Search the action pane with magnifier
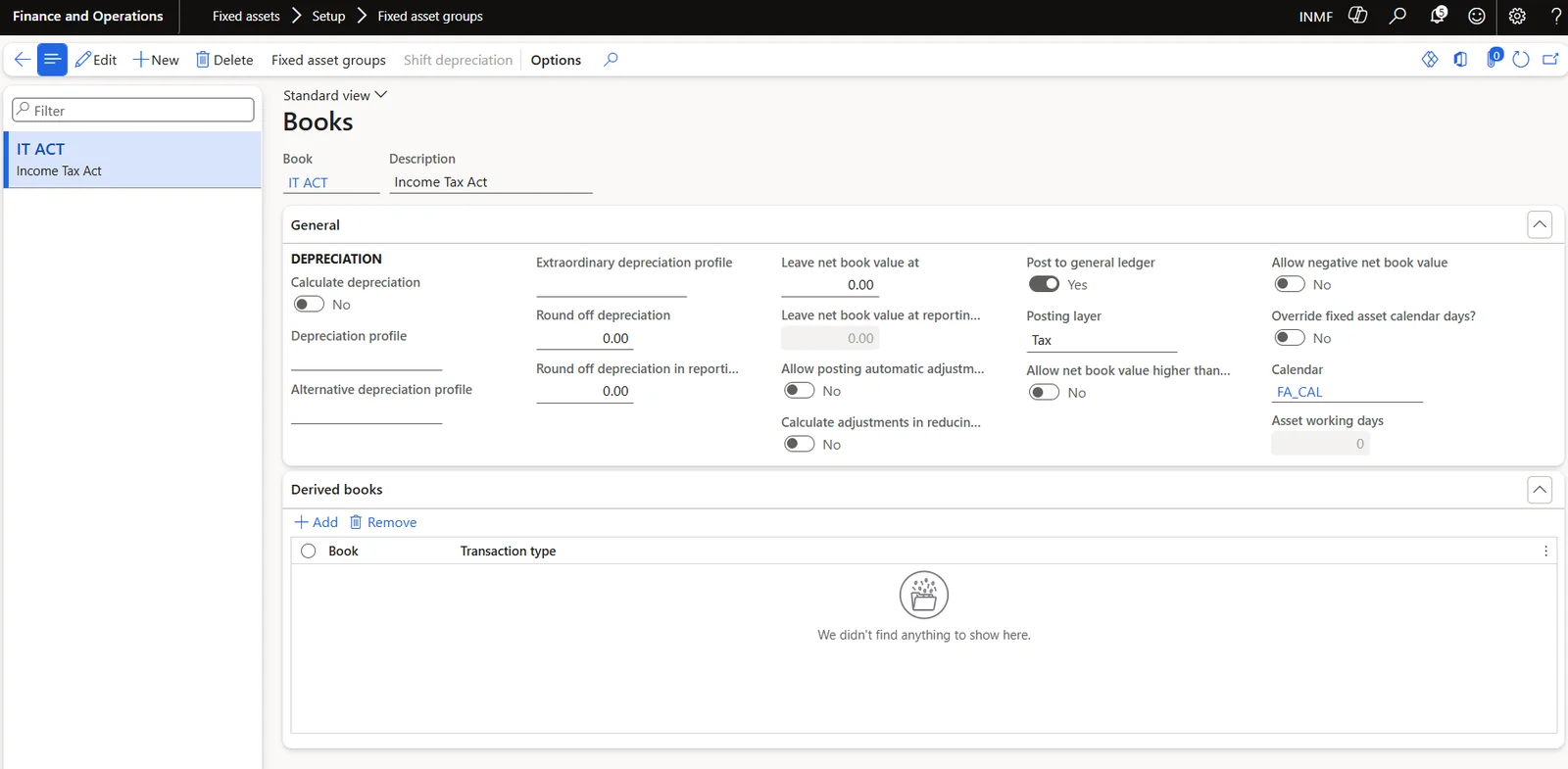1568x769 pixels. coord(611,60)
